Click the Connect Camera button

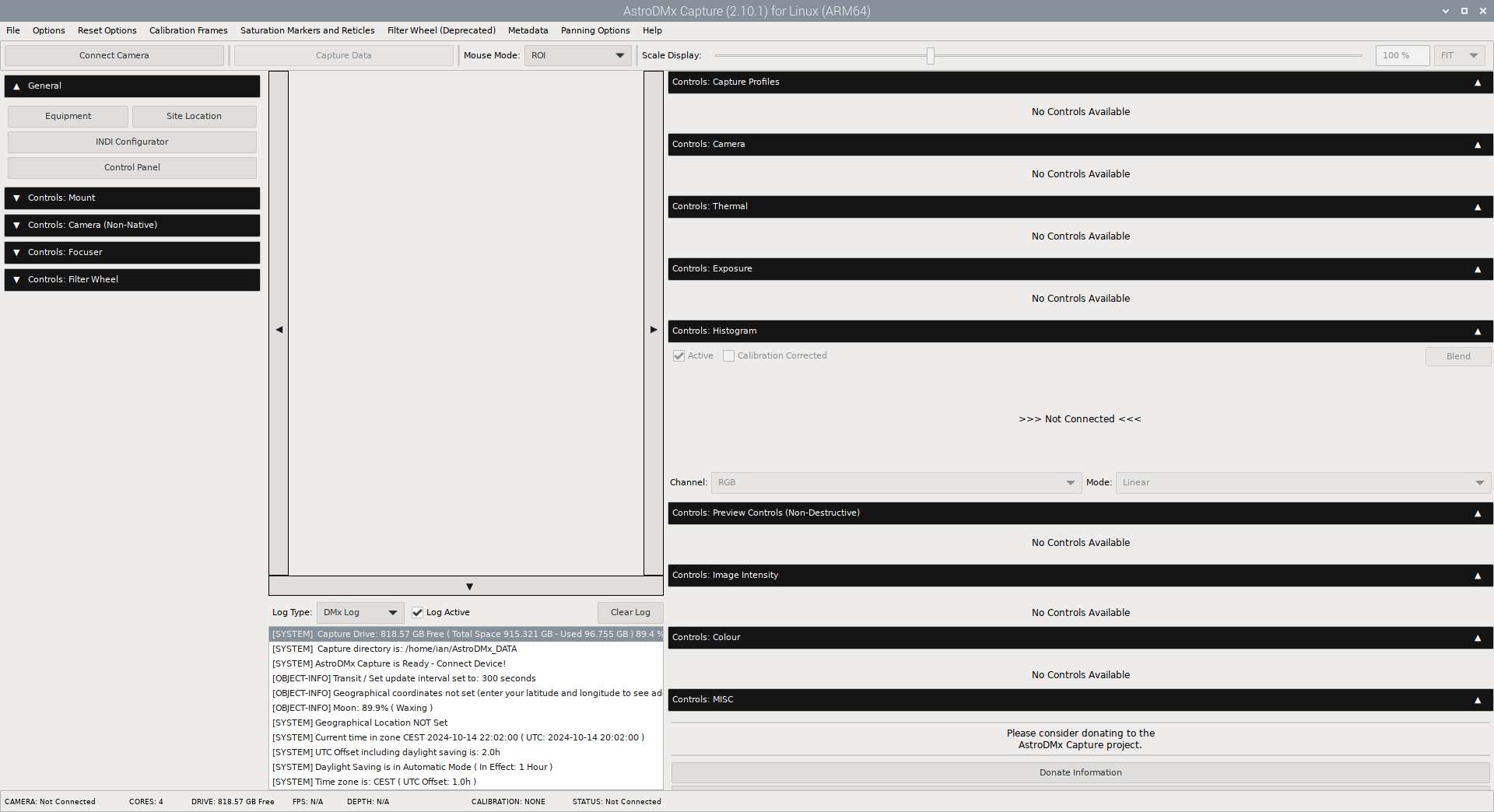coord(114,55)
